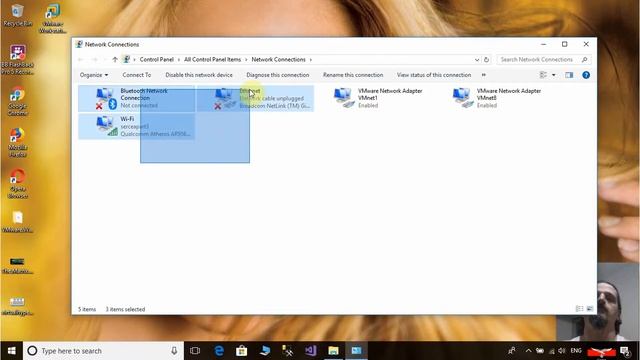Show the preview pane icon
This screenshot has width=640, height=360.
[x=569, y=75]
